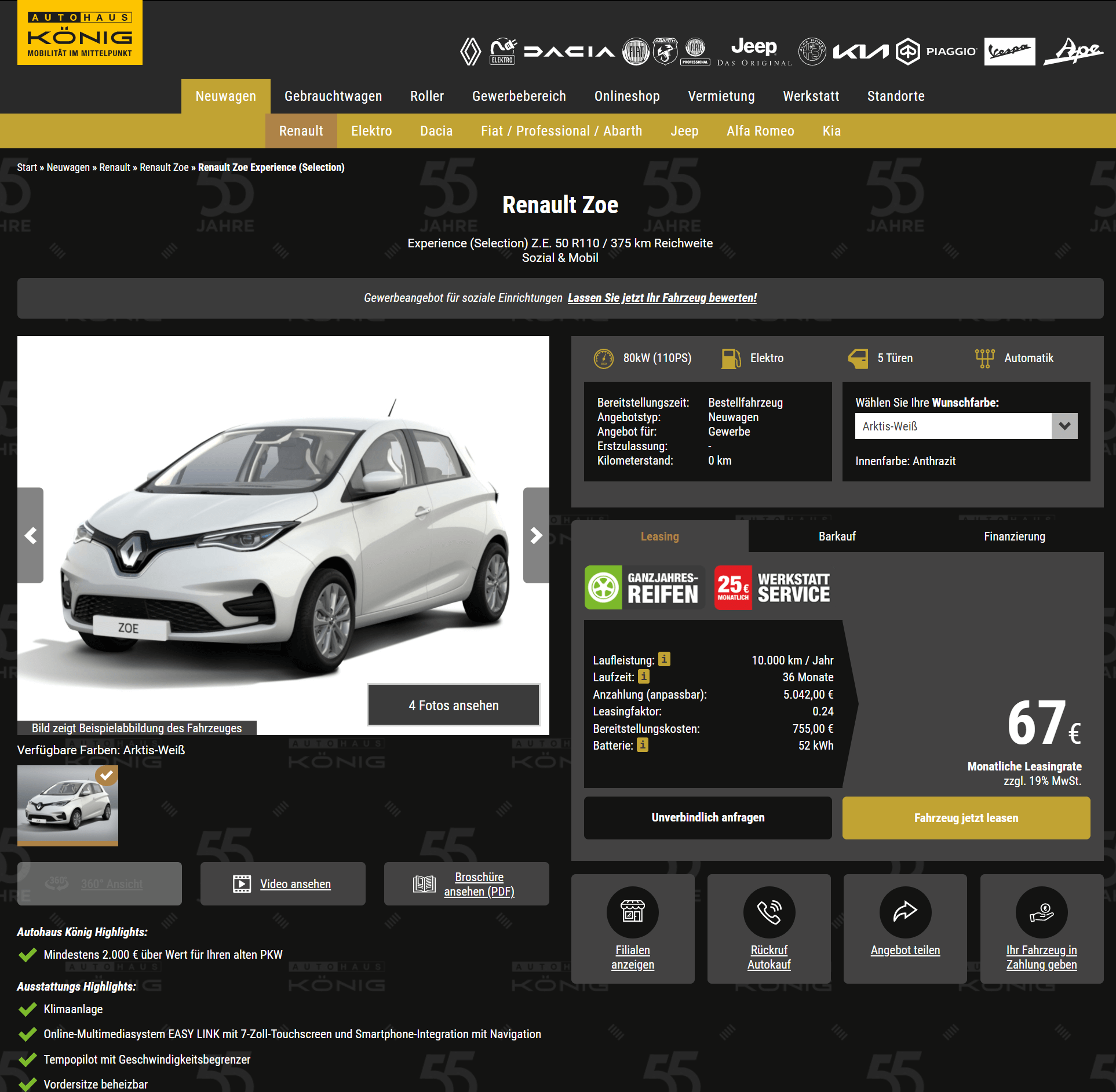
Task: Show previous photo with left arrow
Action: pos(30,535)
